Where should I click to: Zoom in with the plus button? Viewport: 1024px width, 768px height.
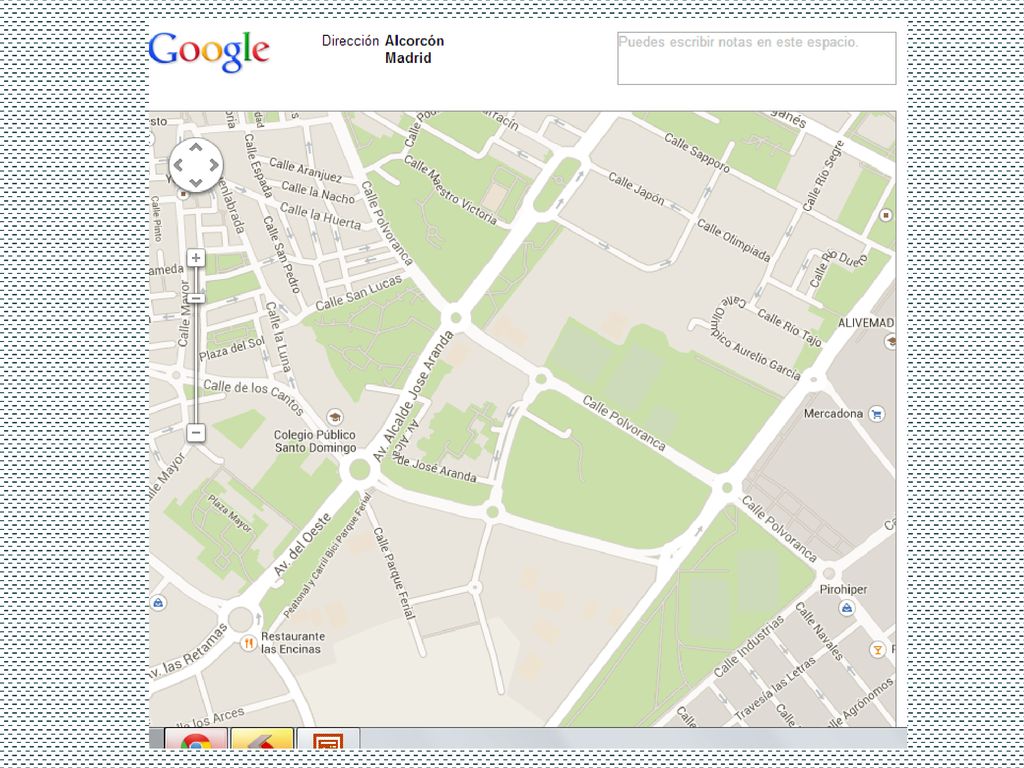coord(196,258)
